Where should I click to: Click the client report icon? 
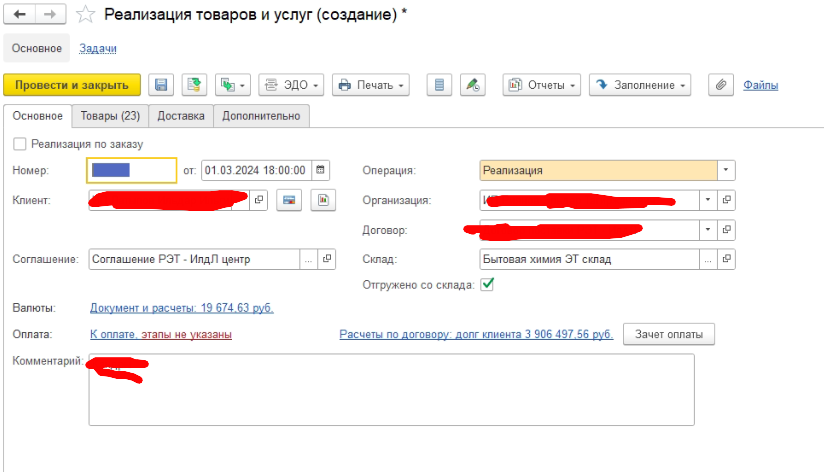point(322,200)
